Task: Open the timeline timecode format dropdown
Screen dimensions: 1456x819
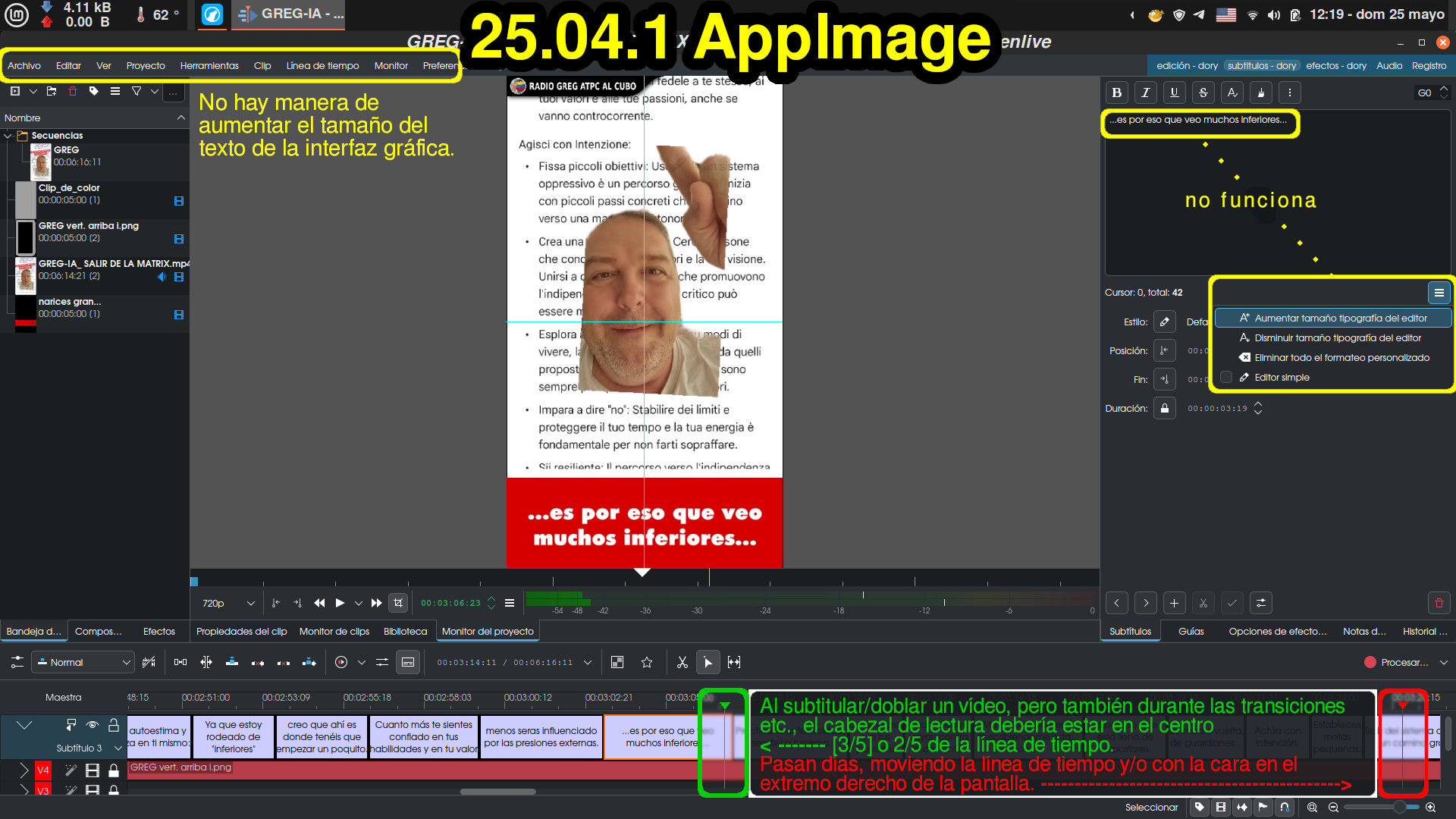Action: 588,663
